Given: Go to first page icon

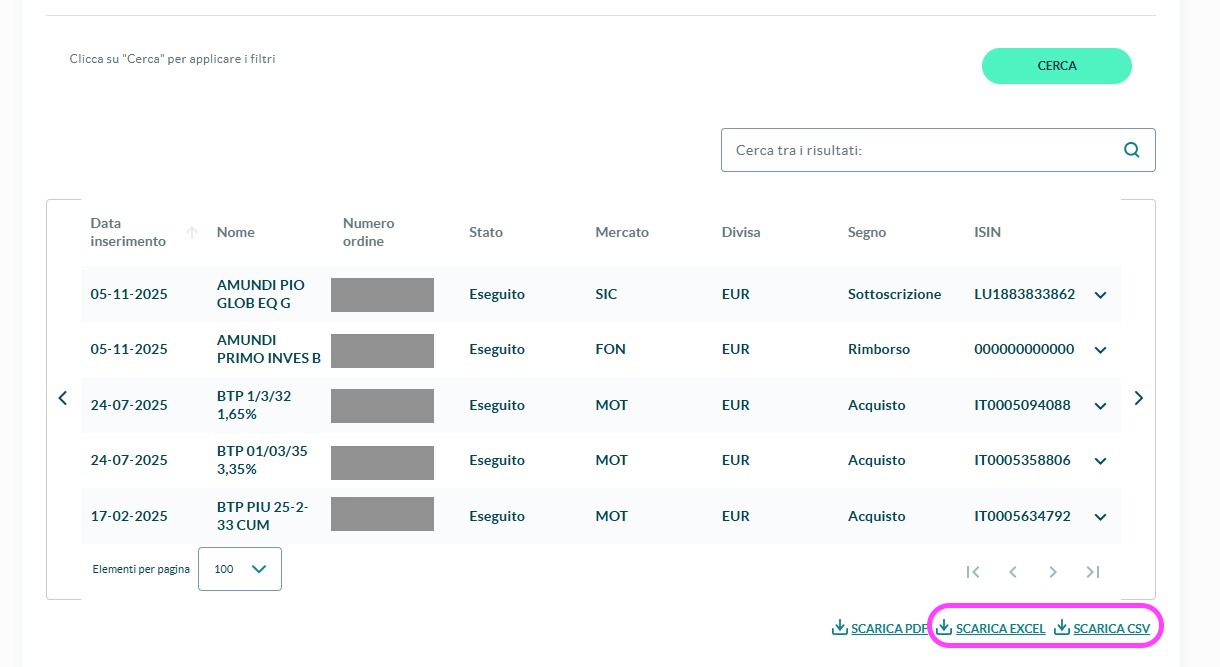Looking at the screenshot, I should (x=973, y=572).
